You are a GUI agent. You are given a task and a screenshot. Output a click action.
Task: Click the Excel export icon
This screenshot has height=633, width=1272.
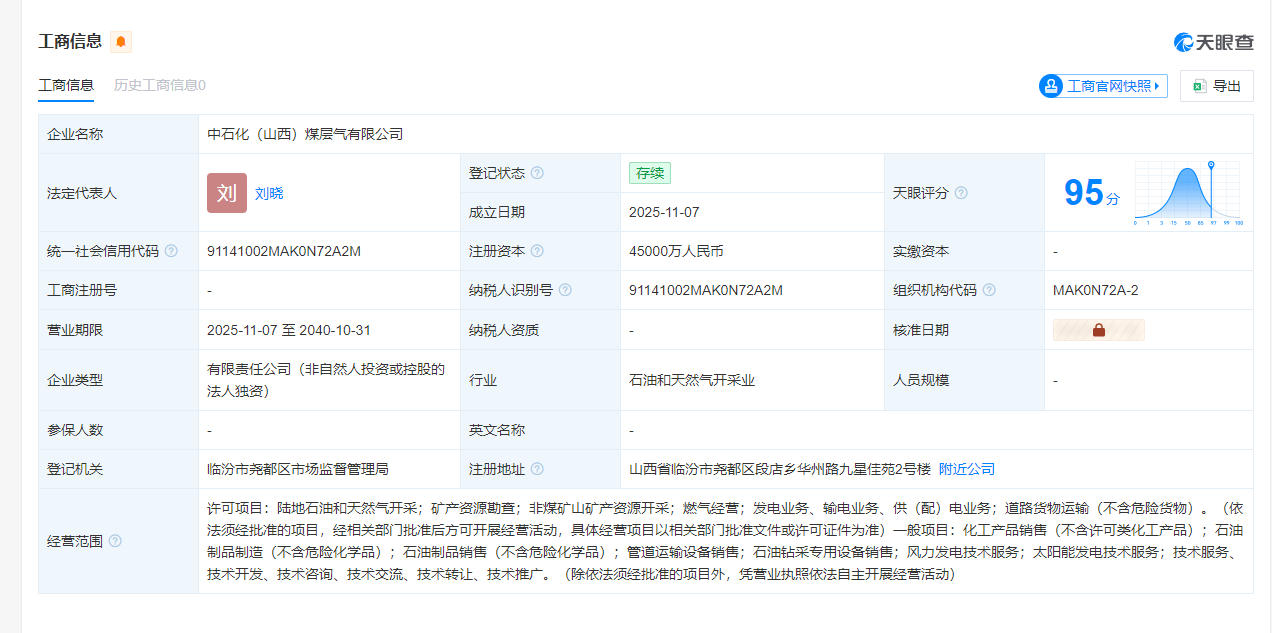click(x=1198, y=86)
